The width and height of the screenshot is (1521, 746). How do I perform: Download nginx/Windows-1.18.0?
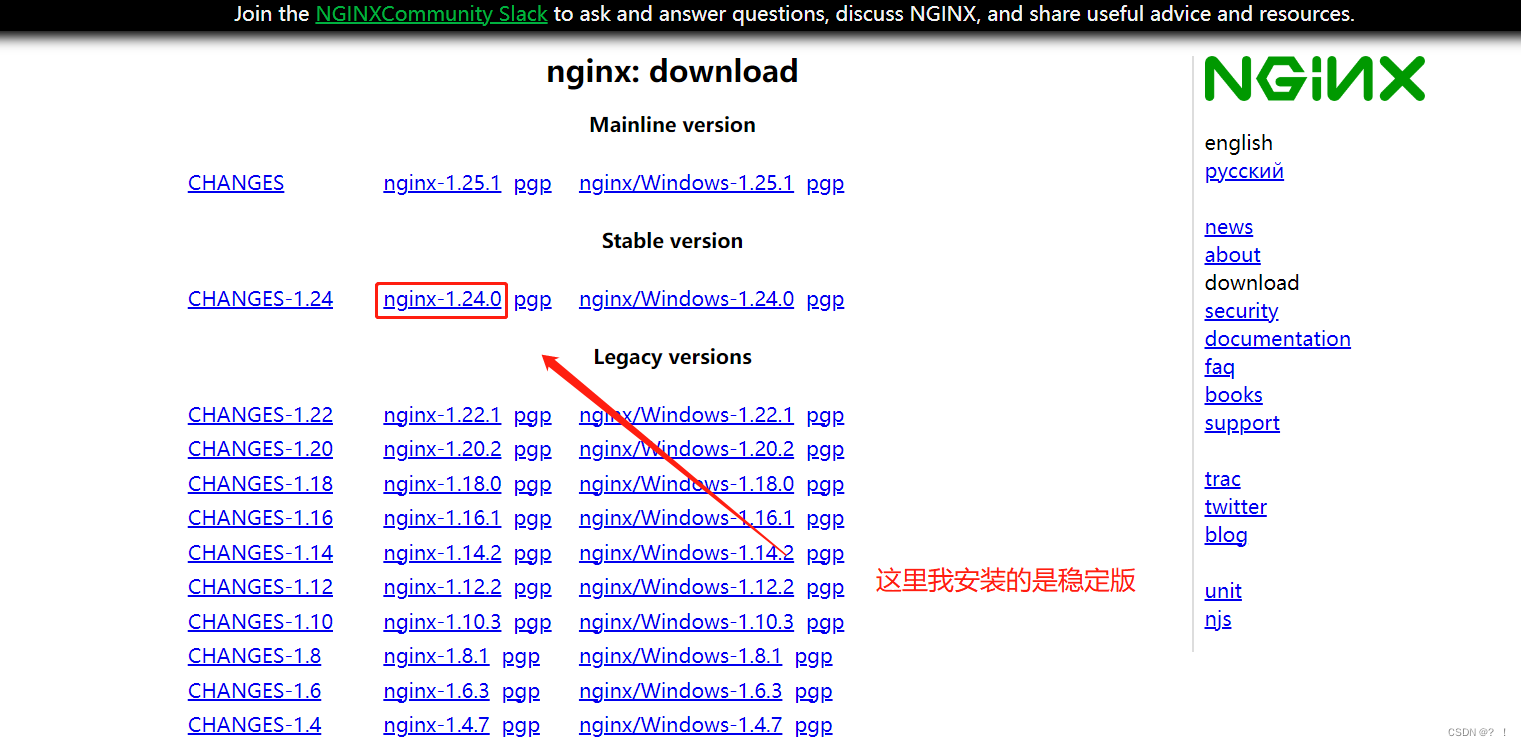(686, 484)
